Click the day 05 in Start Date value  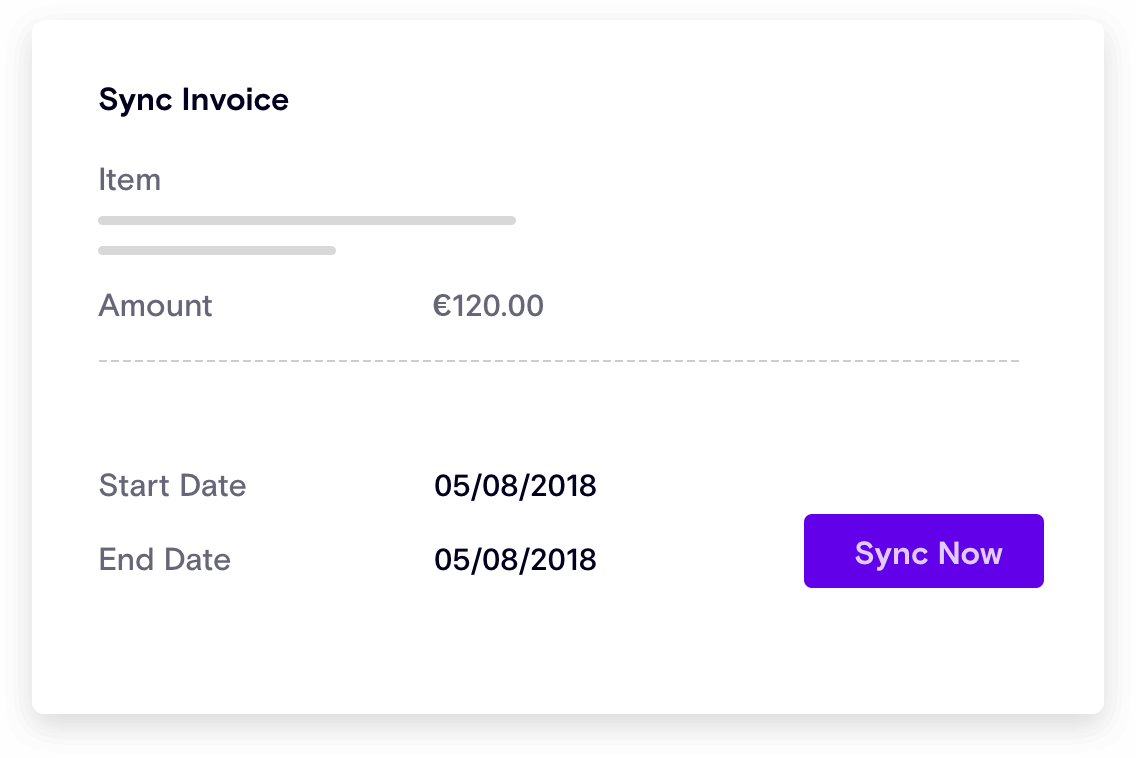(x=450, y=486)
